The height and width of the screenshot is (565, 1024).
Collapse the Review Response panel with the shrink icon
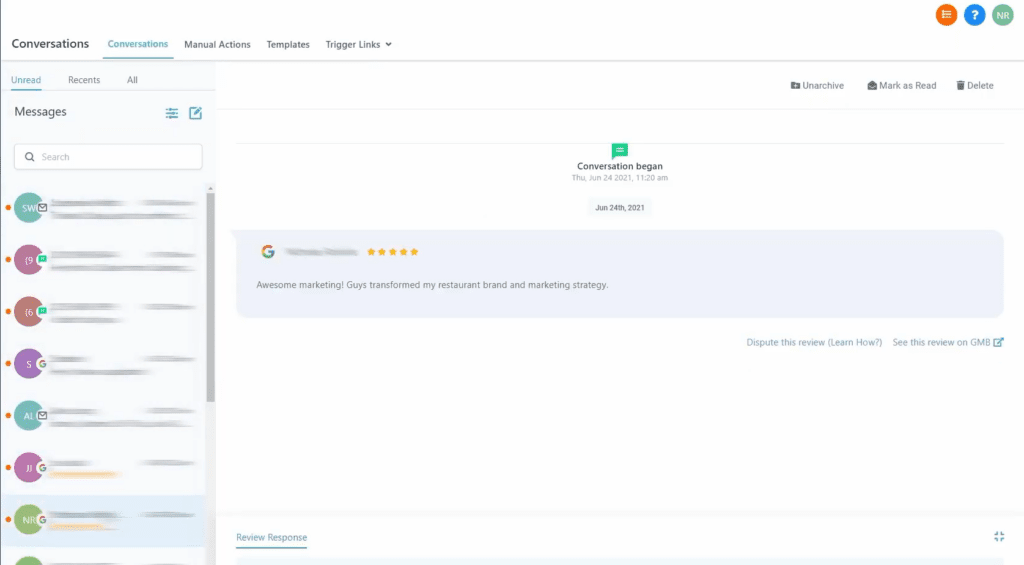(x=999, y=536)
